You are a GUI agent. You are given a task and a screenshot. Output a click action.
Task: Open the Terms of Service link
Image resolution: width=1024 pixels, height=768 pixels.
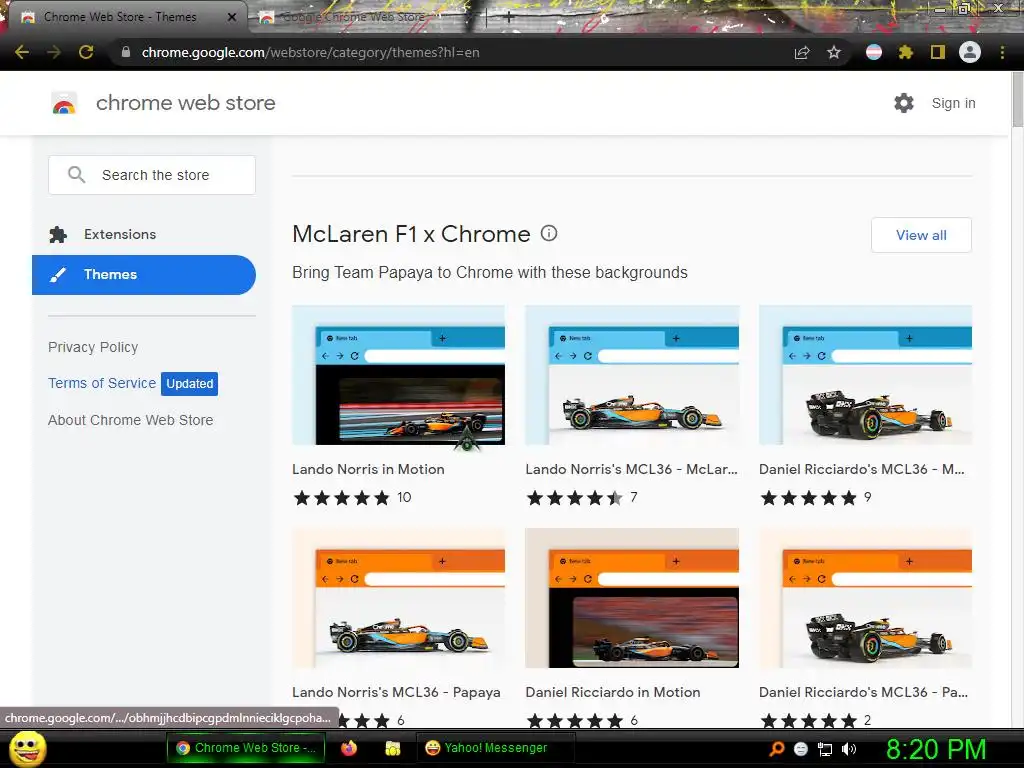point(102,383)
